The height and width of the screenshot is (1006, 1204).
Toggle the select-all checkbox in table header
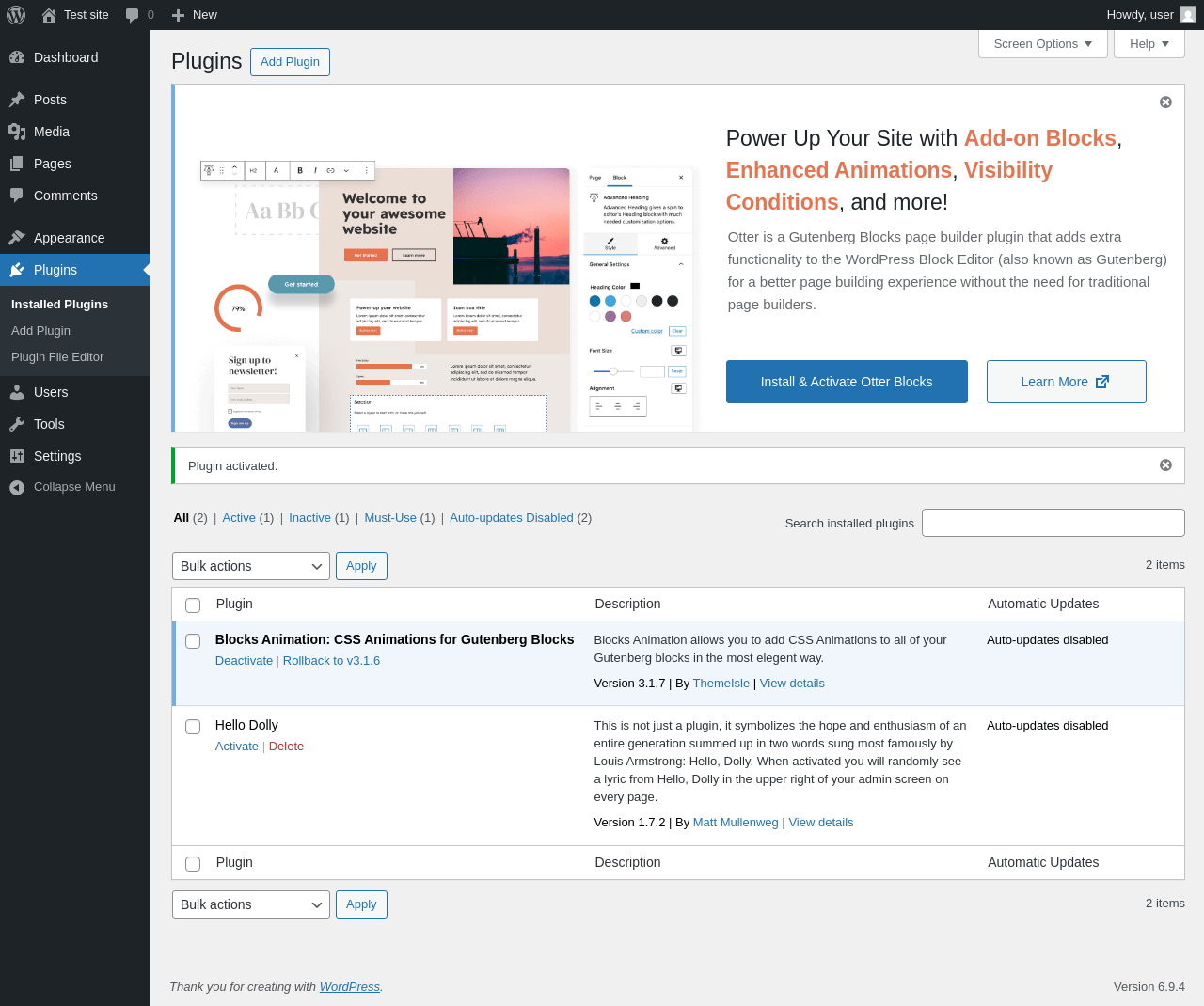coord(193,605)
